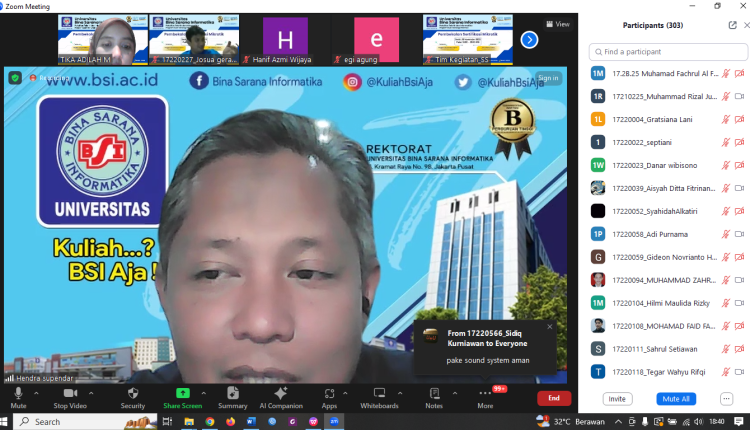The width and height of the screenshot is (750, 430).
Task: Open the Apps icon in toolbar
Action: [329, 394]
